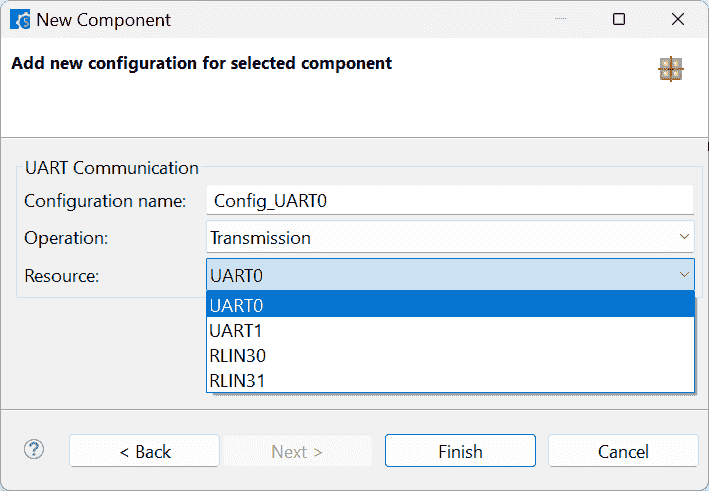Cancel the new component wizard
The width and height of the screenshot is (709, 491).
623,452
